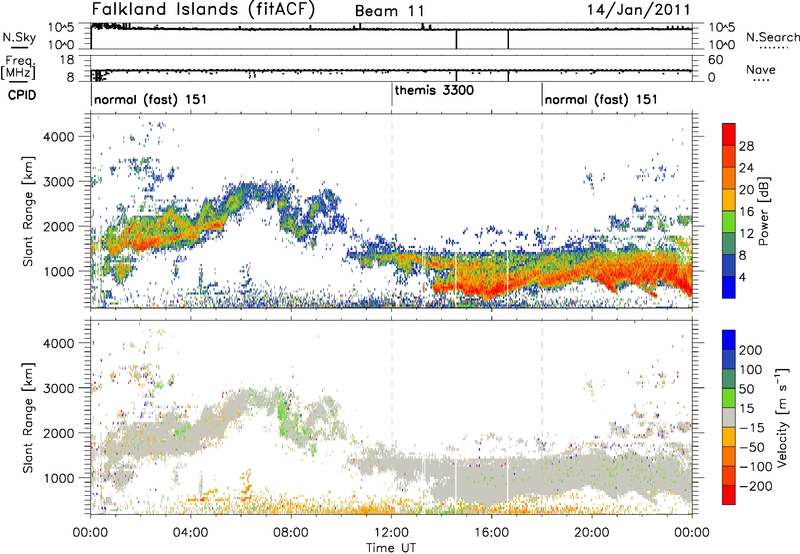The width and height of the screenshot is (800, 554).
Task: Click the dashed 18:00 CPID boundary in velocity panel
Action: [542, 417]
